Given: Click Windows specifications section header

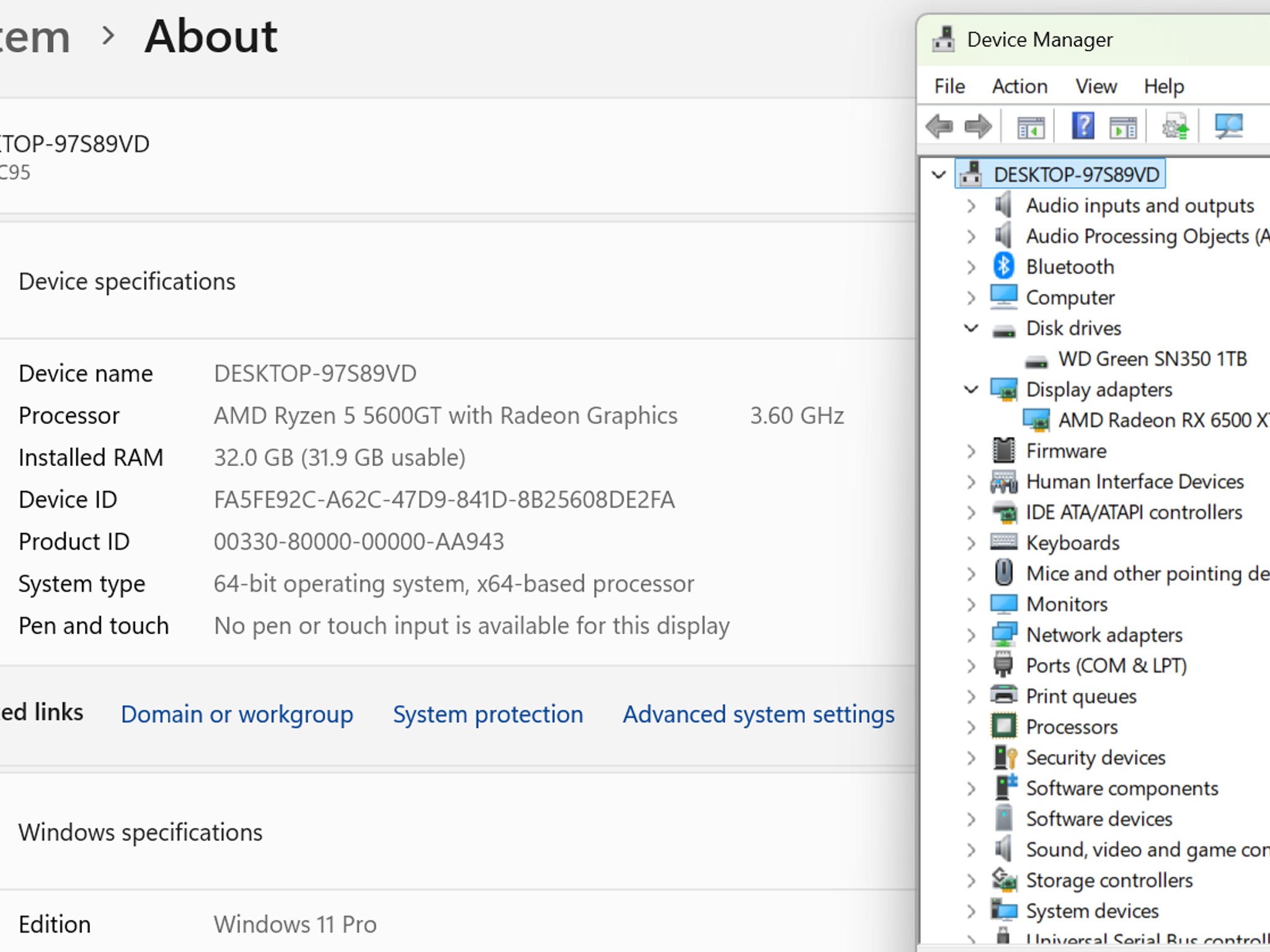Looking at the screenshot, I should click(141, 832).
